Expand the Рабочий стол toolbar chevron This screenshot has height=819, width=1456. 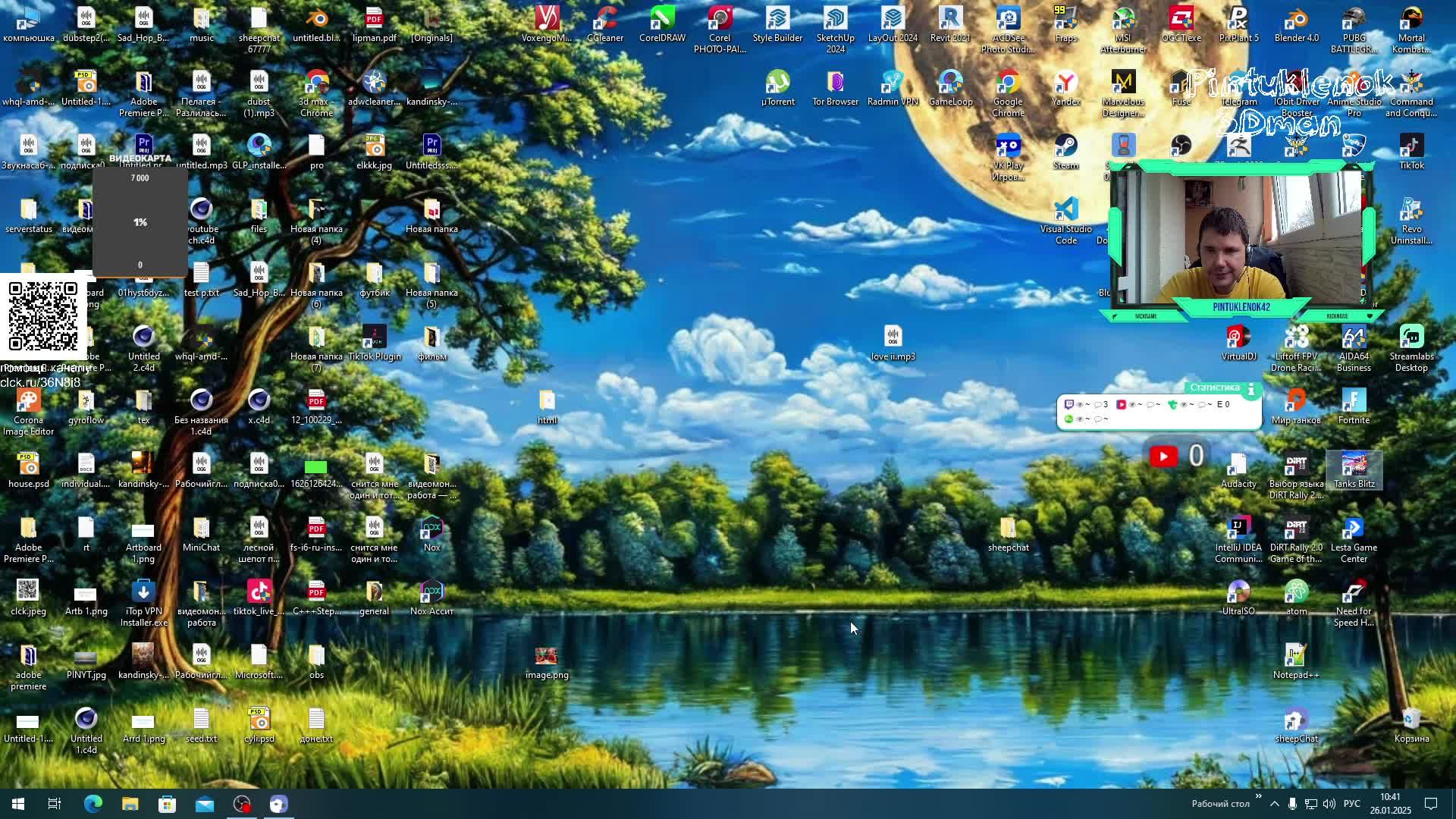tap(1258, 796)
